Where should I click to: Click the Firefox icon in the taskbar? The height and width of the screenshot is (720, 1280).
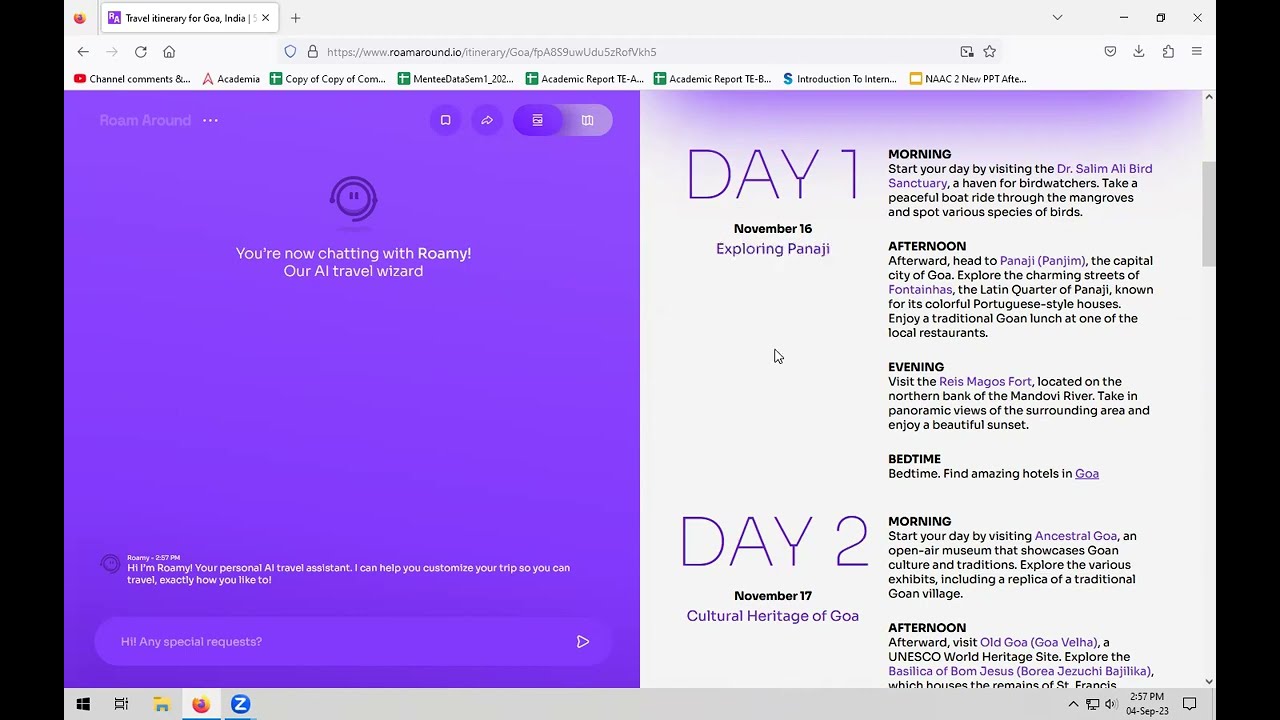point(201,704)
